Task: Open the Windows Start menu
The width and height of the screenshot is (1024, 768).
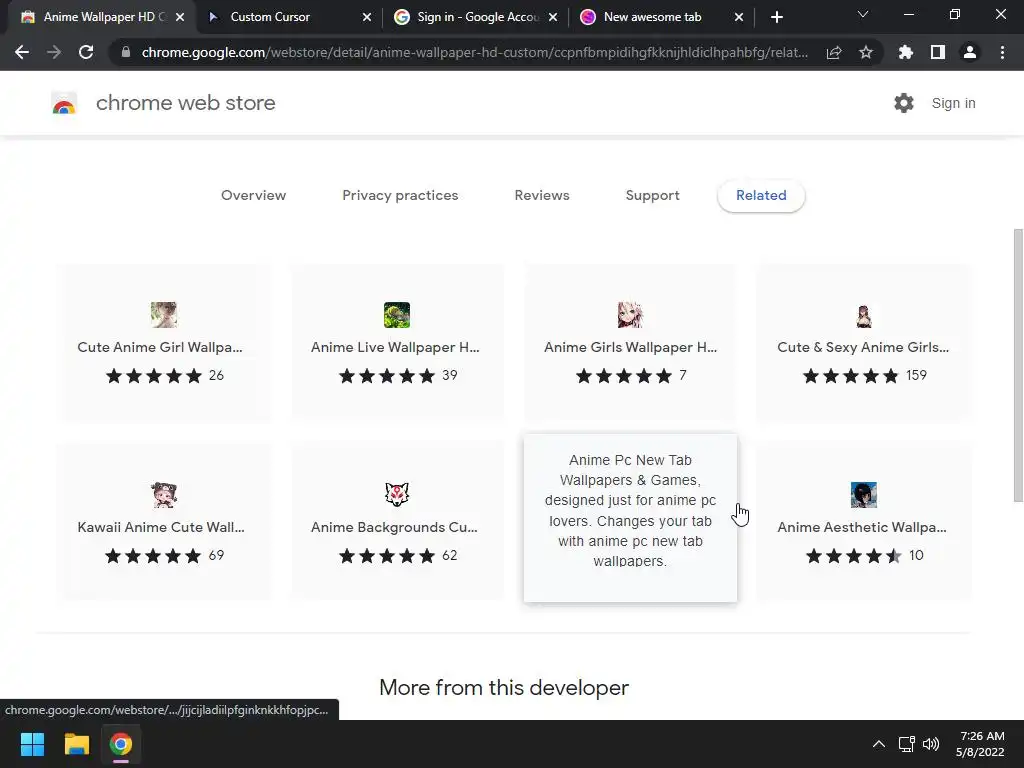Action: (32, 744)
